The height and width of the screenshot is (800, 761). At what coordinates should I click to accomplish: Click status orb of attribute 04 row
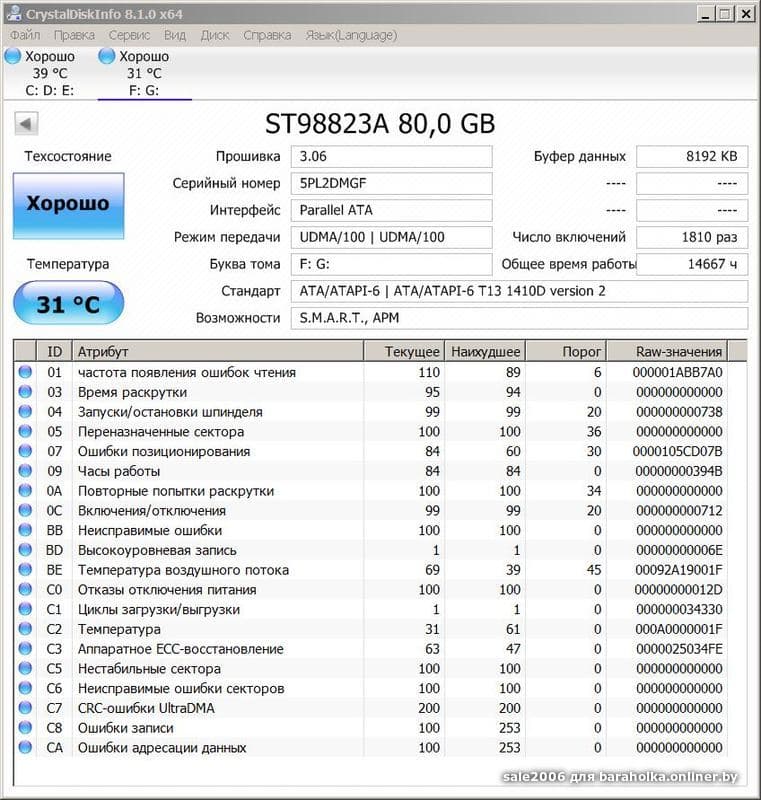point(25,412)
